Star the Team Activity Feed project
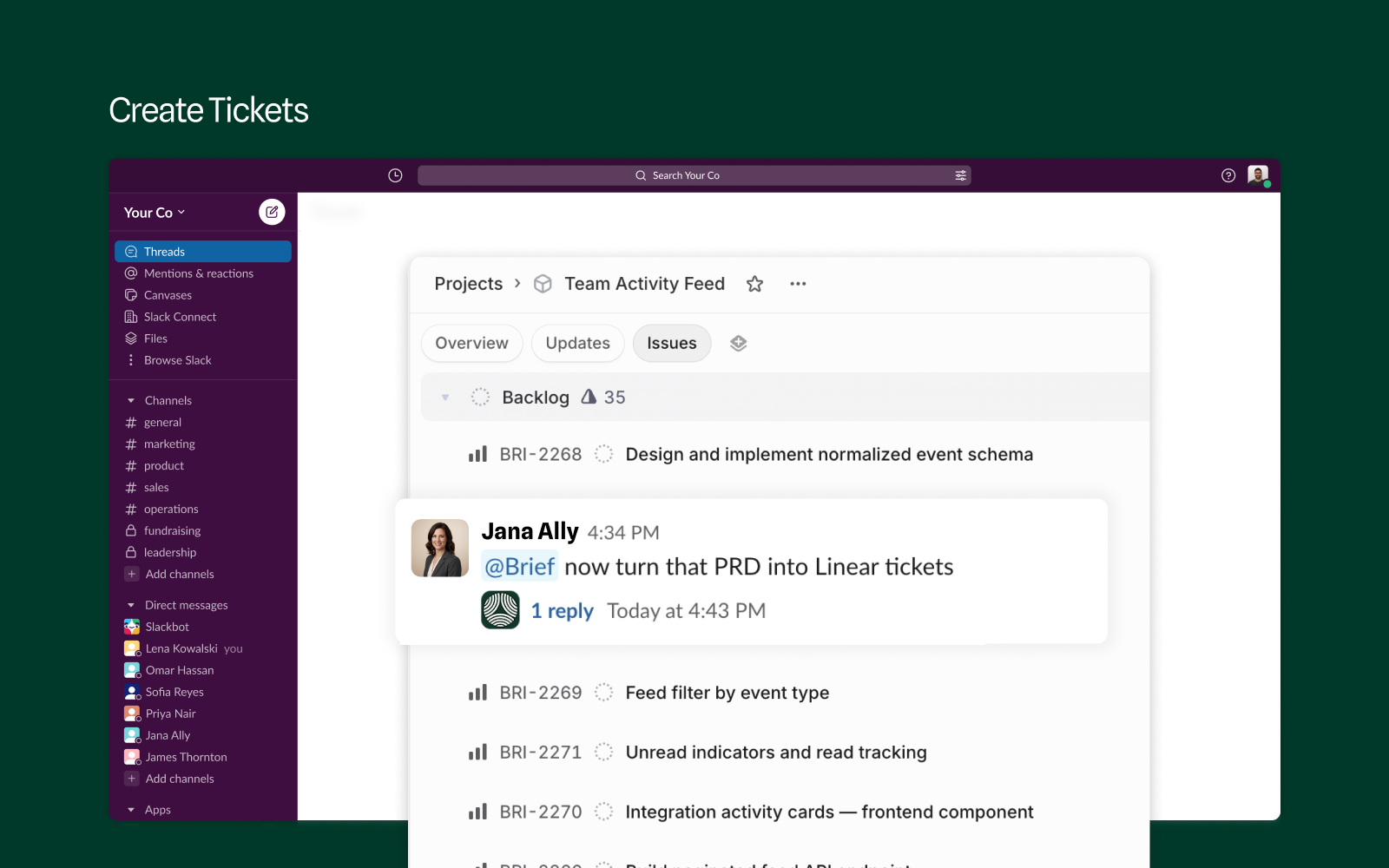Image resolution: width=1389 pixels, height=868 pixels. click(x=755, y=284)
